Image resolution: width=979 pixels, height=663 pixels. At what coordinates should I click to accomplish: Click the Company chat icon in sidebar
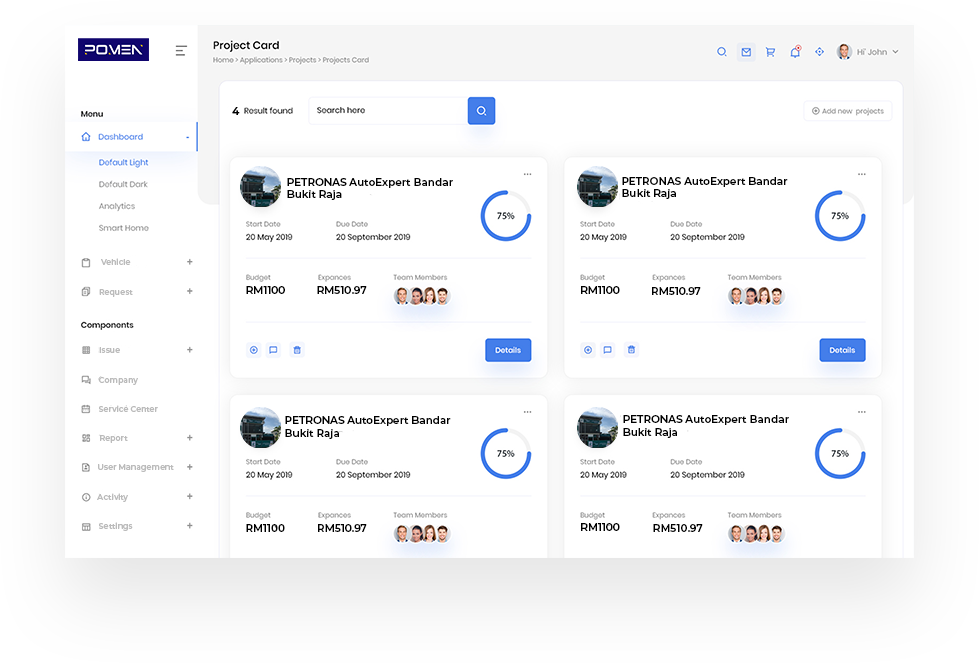pyautogui.click(x=86, y=380)
